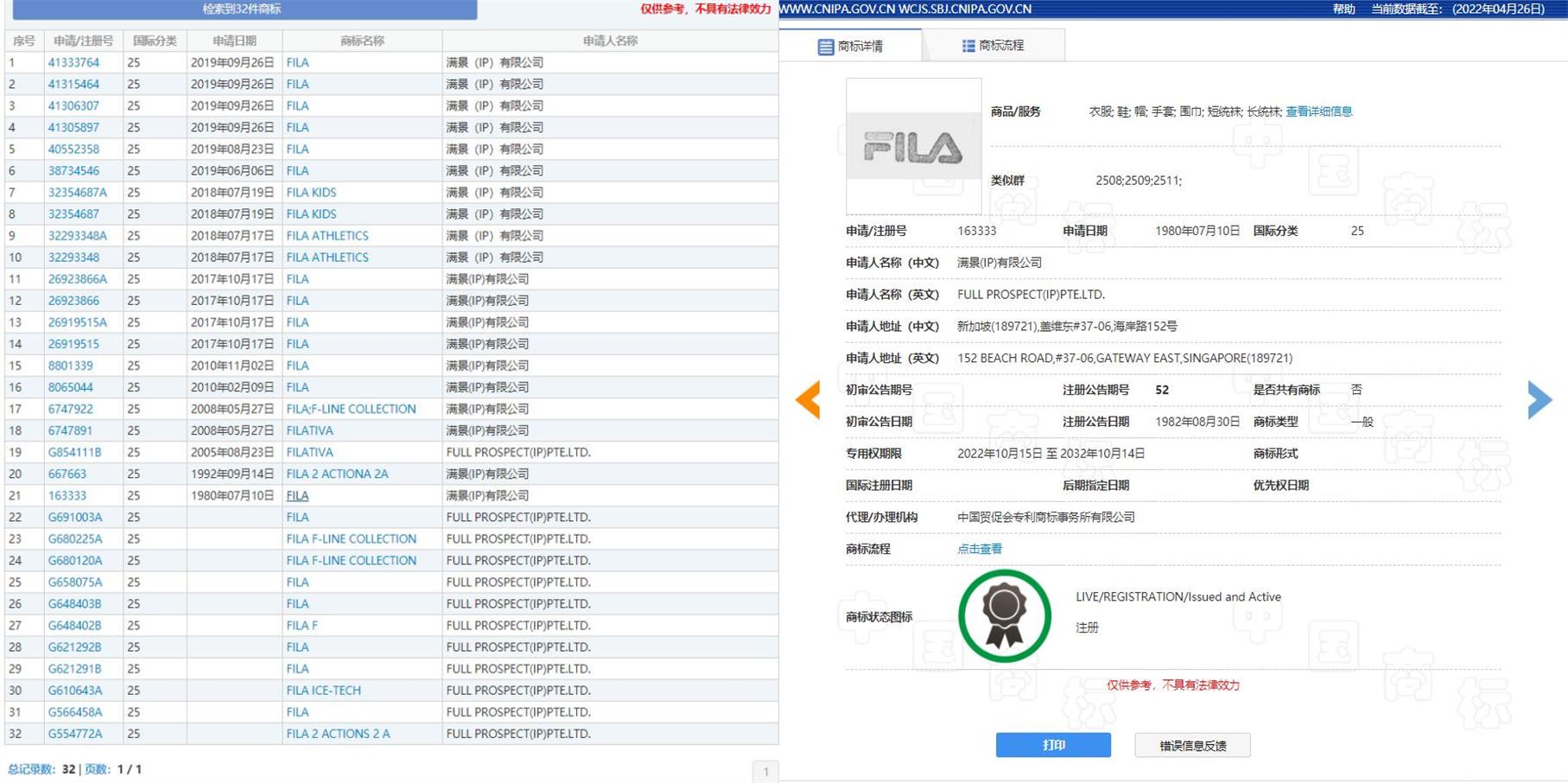The height and width of the screenshot is (783, 1568).
Task: Click the next-trademark blue arrow
Action: pyautogui.click(x=1539, y=399)
